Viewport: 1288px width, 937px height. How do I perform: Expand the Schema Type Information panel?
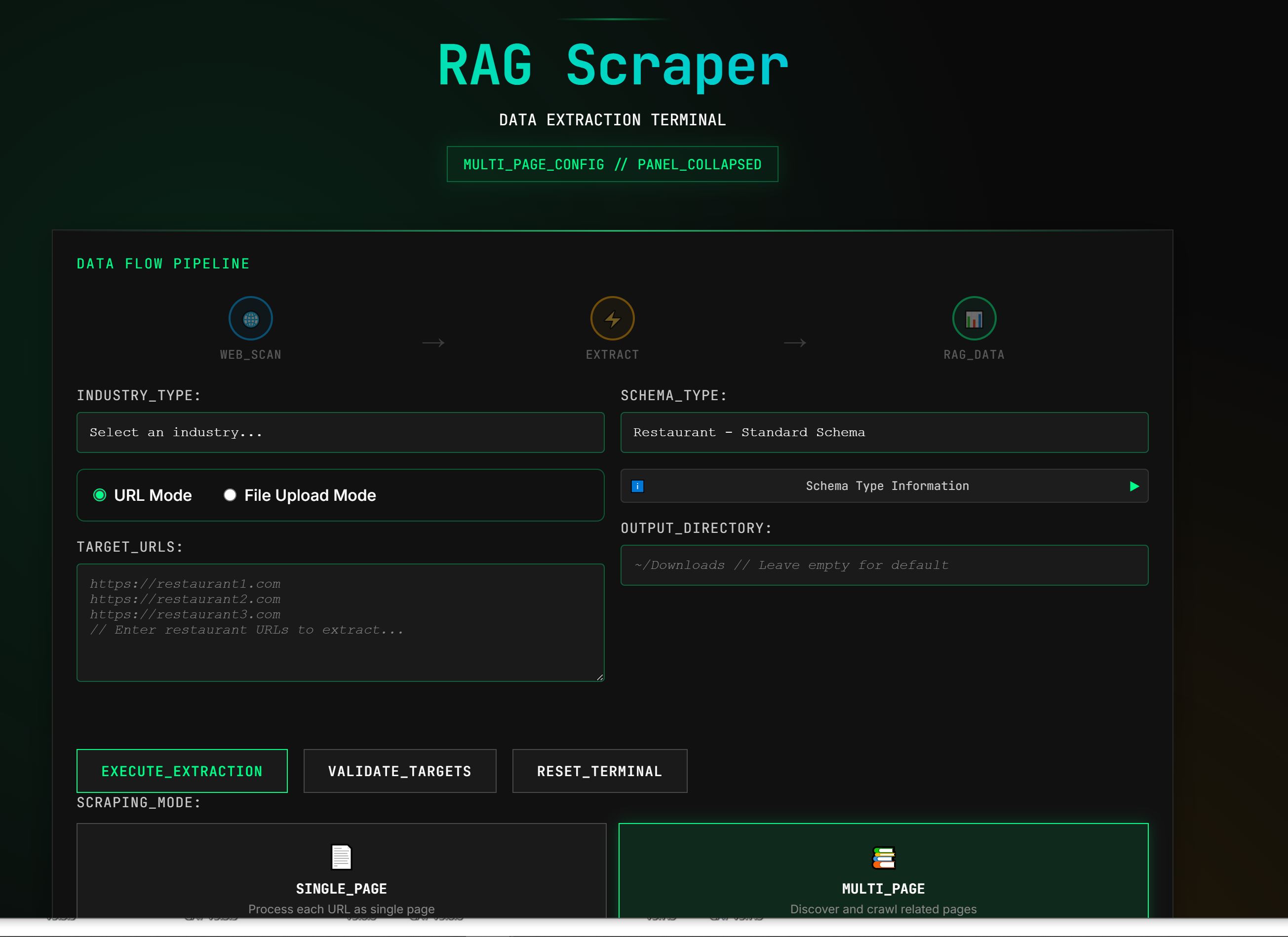[x=884, y=486]
